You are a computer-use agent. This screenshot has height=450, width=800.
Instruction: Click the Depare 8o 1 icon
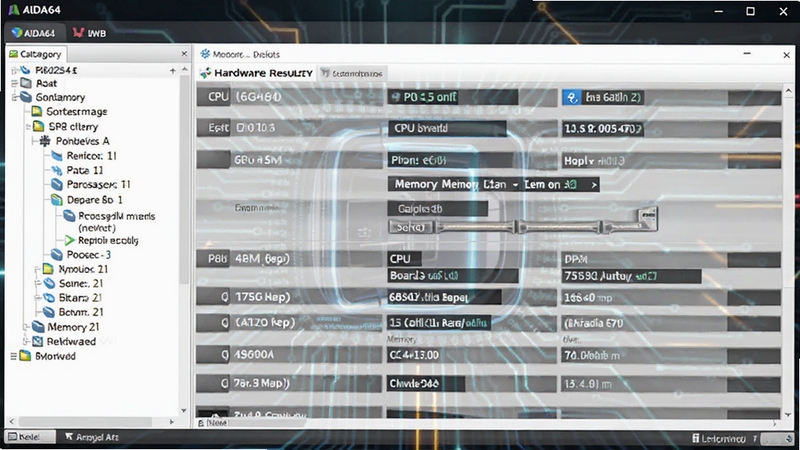pyautogui.click(x=57, y=199)
